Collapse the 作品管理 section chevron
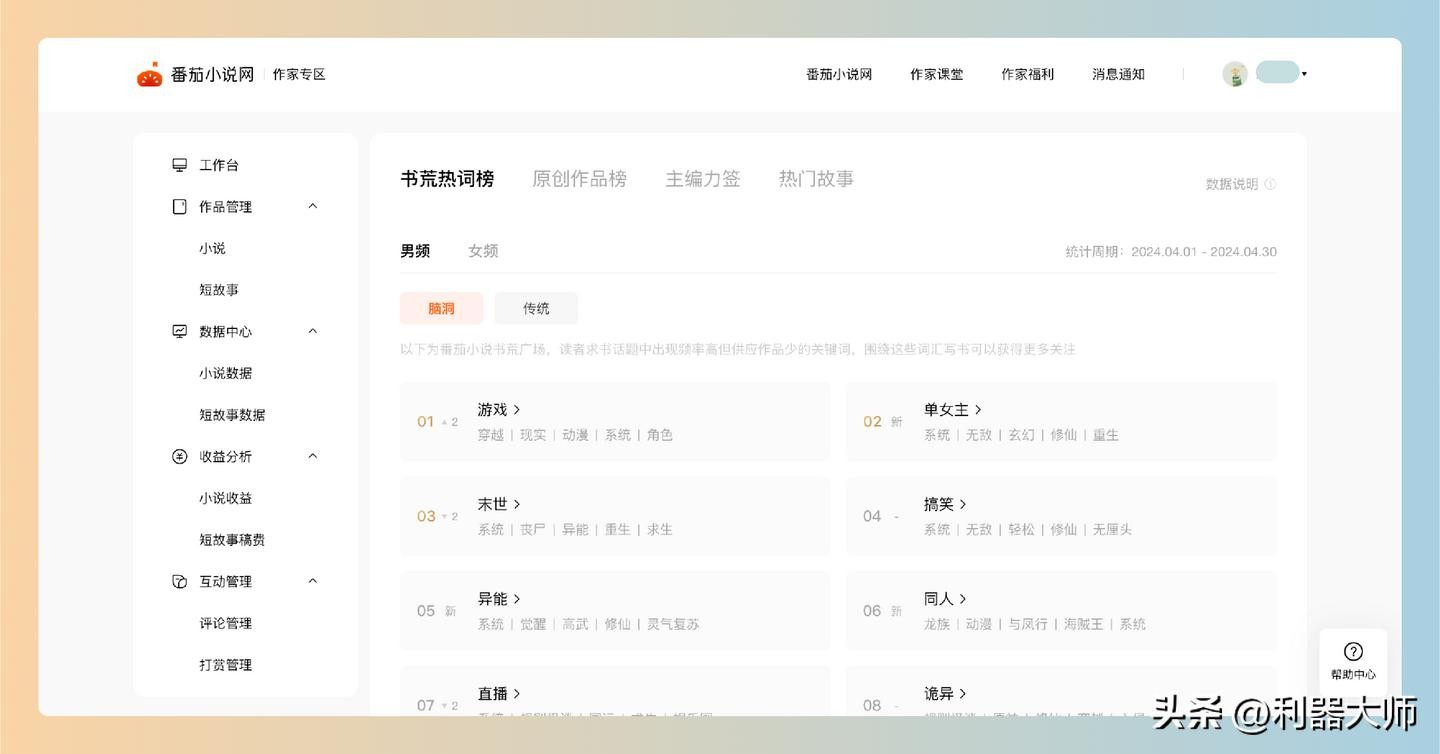The height and width of the screenshot is (754, 1440). pyautogui.click(x=312, y=206)
